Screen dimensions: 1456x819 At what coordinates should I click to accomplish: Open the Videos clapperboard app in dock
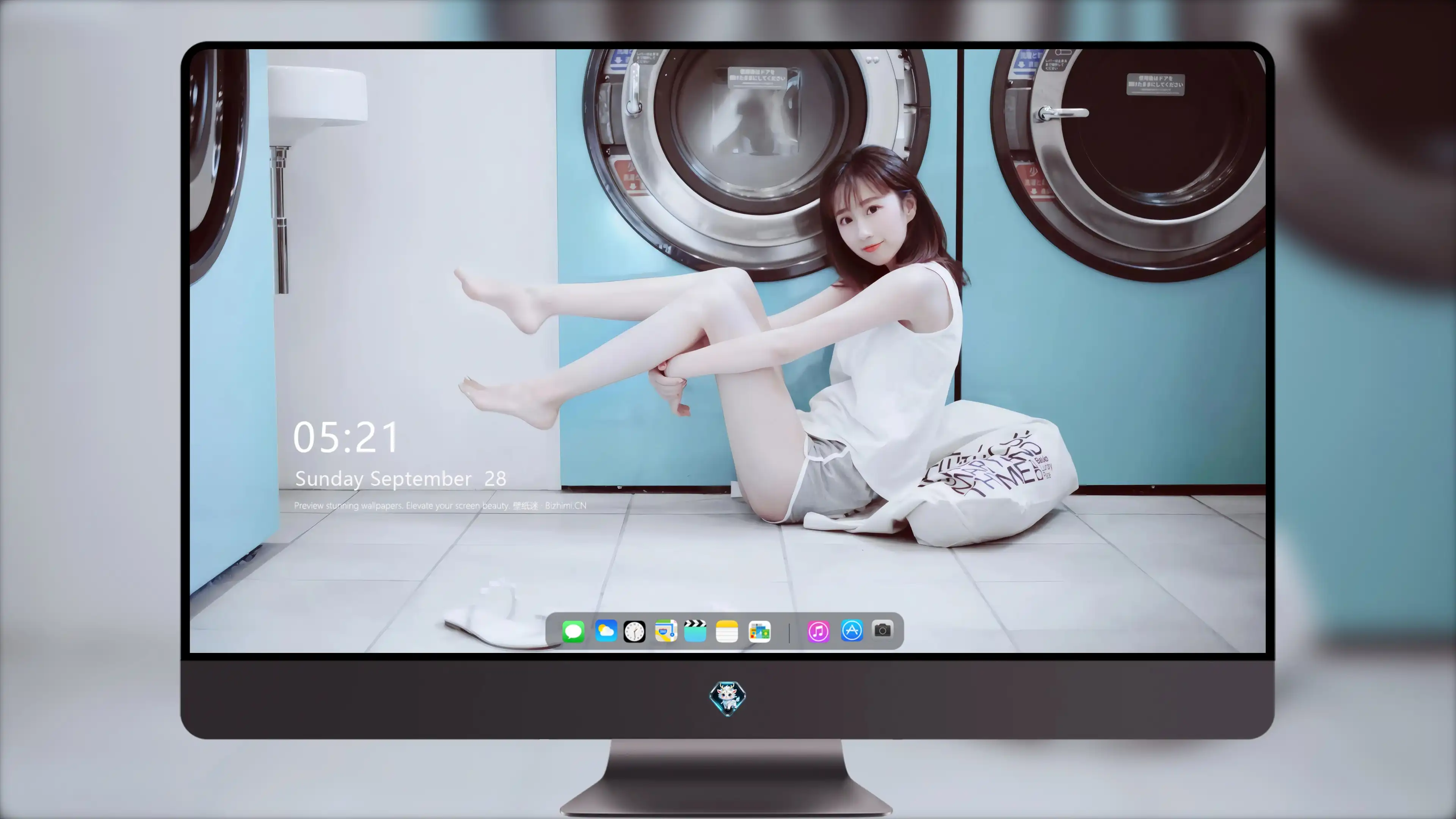click(x=695, y=631)
